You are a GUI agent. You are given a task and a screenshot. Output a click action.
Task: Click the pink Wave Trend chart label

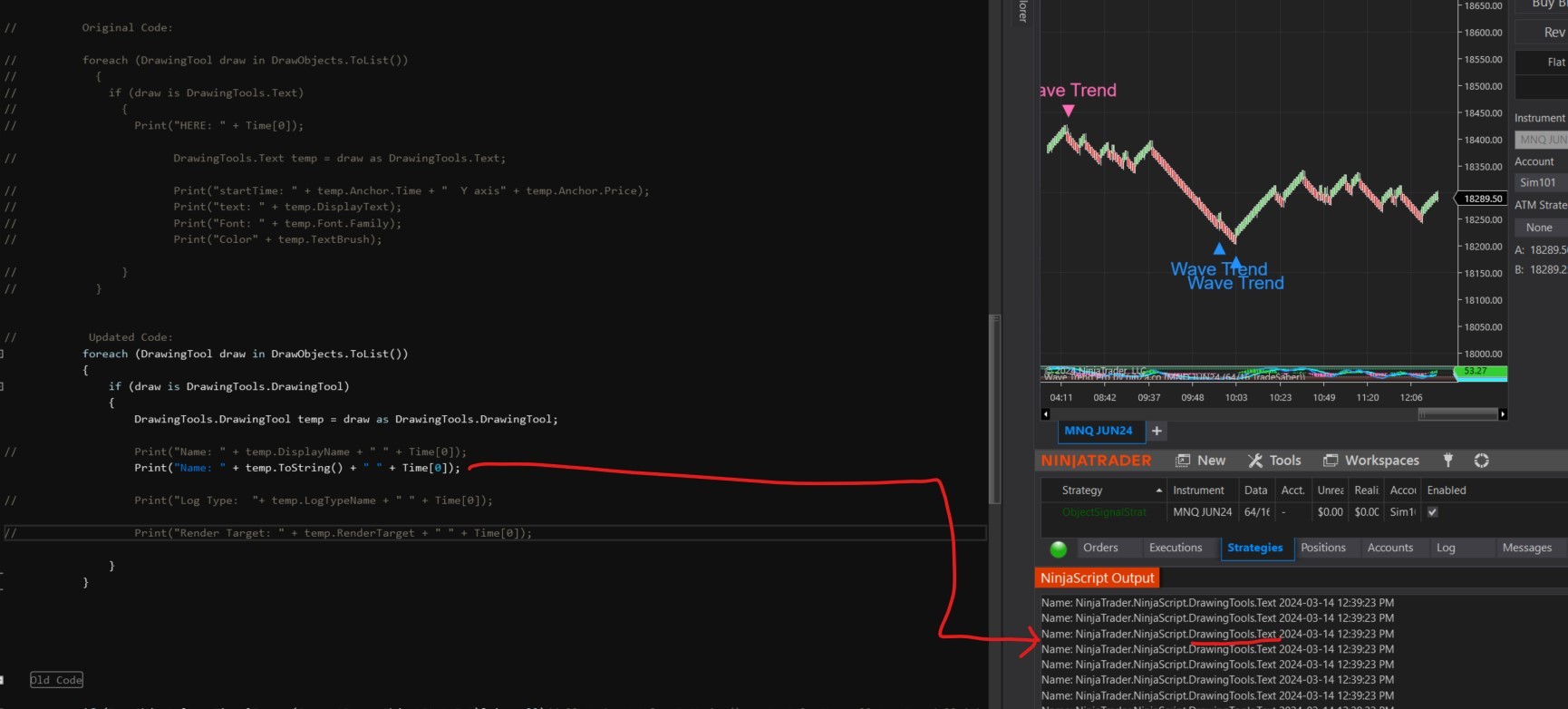coord(1079,91)
